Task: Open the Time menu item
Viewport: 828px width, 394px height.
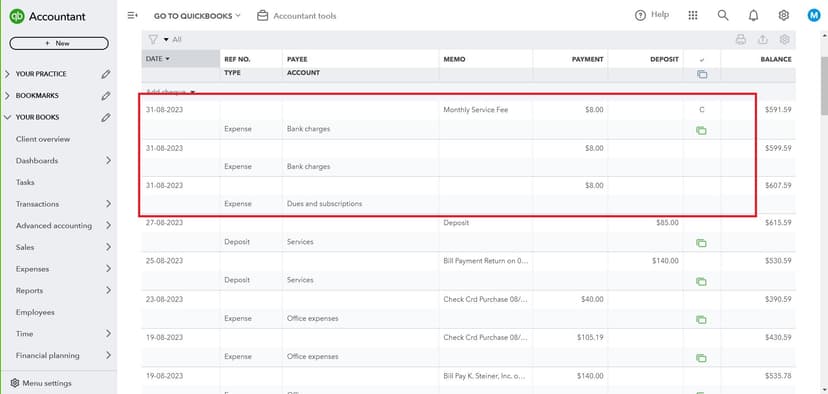Action: click(24, 334)
